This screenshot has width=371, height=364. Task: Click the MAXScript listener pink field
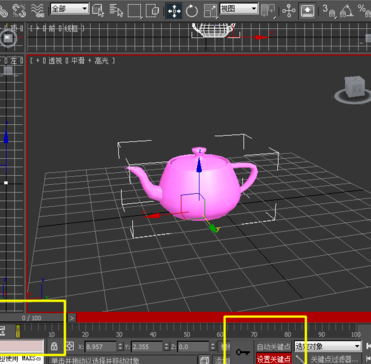pos(22,346)
